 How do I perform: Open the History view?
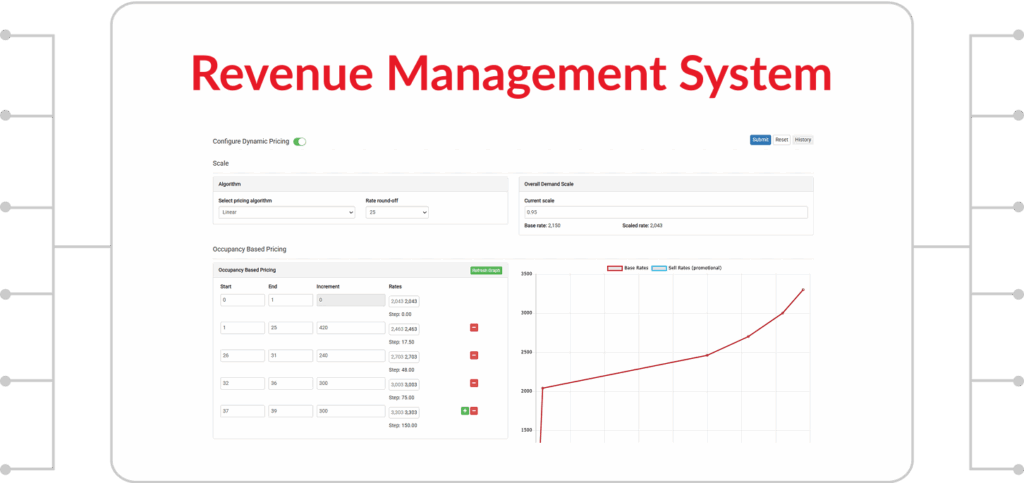pyautogui.click(x=803, y=140)
